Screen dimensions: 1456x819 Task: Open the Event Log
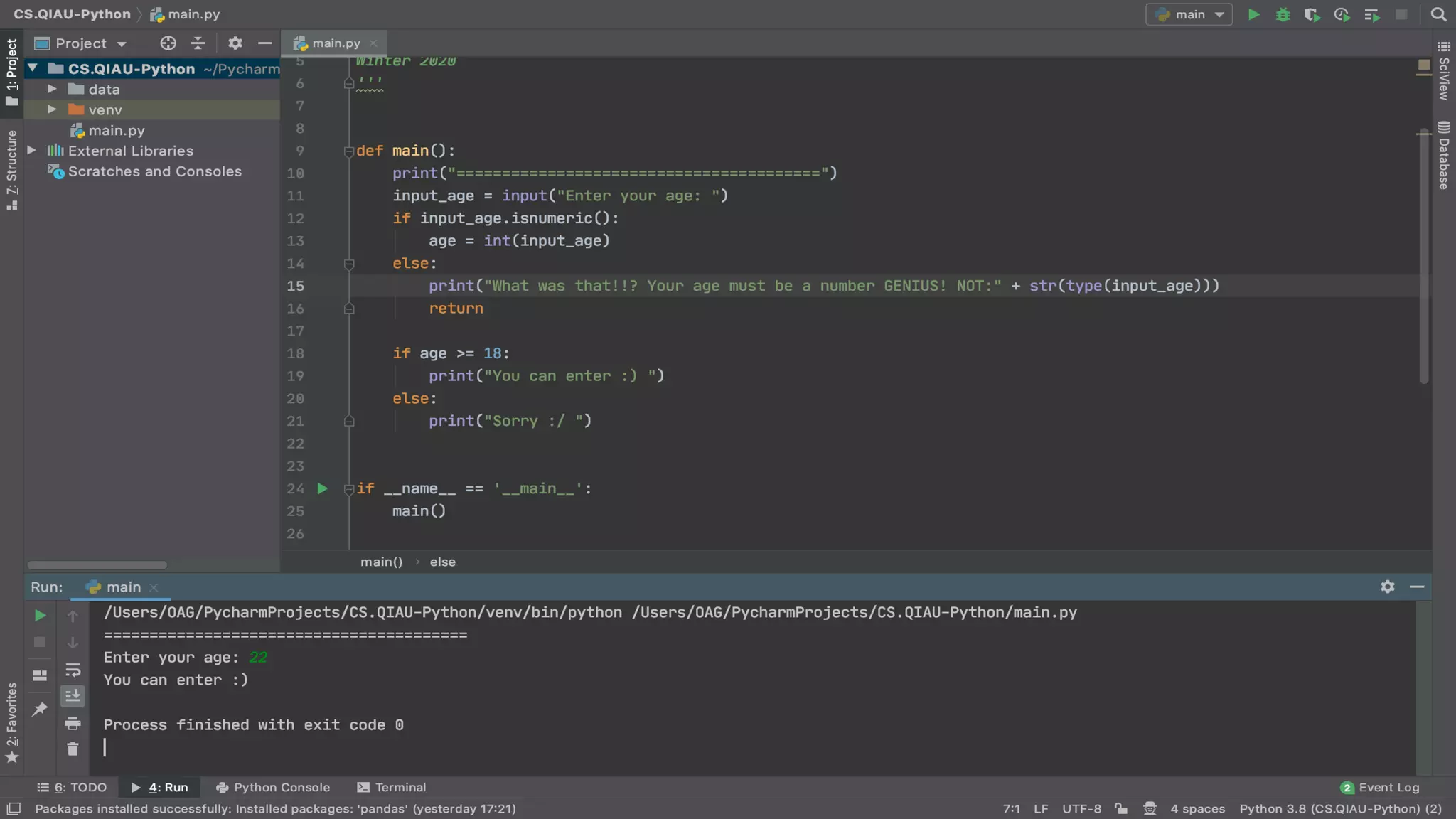(1380, 787)
